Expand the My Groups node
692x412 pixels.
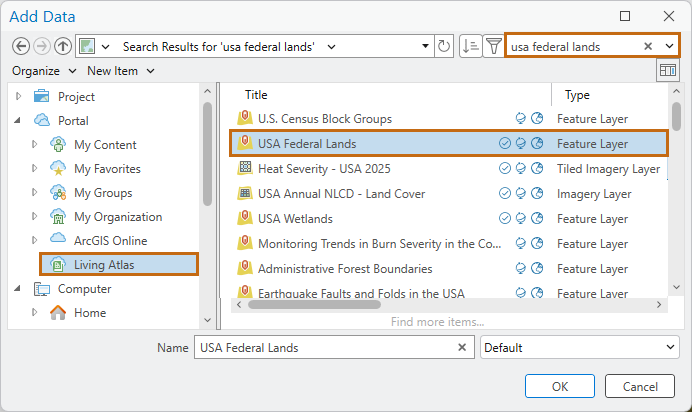34,192
